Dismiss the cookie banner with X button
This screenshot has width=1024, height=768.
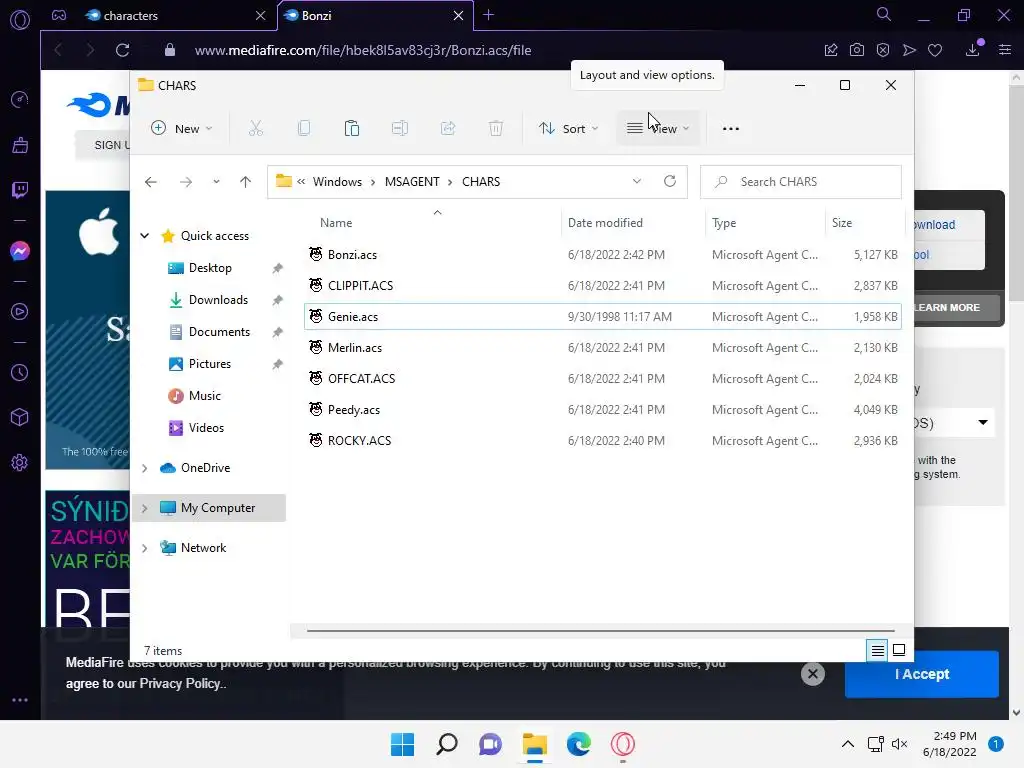click(x=812, y=674)
